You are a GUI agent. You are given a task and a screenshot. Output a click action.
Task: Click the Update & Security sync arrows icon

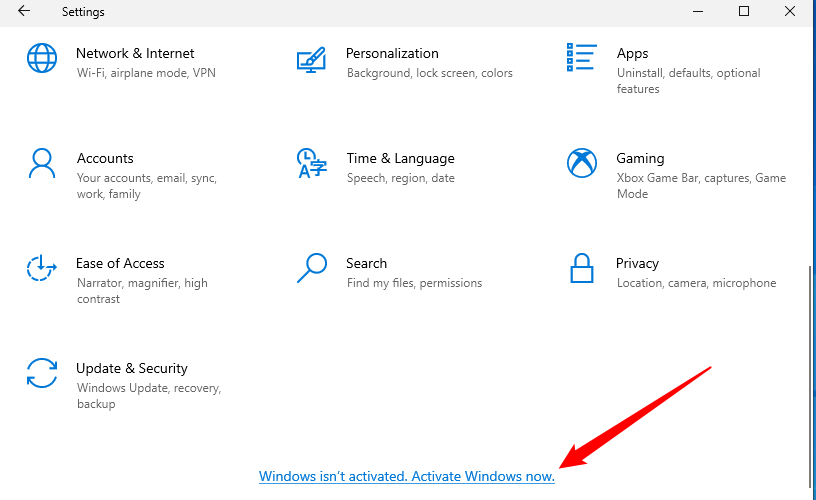(x=42, y=373)
